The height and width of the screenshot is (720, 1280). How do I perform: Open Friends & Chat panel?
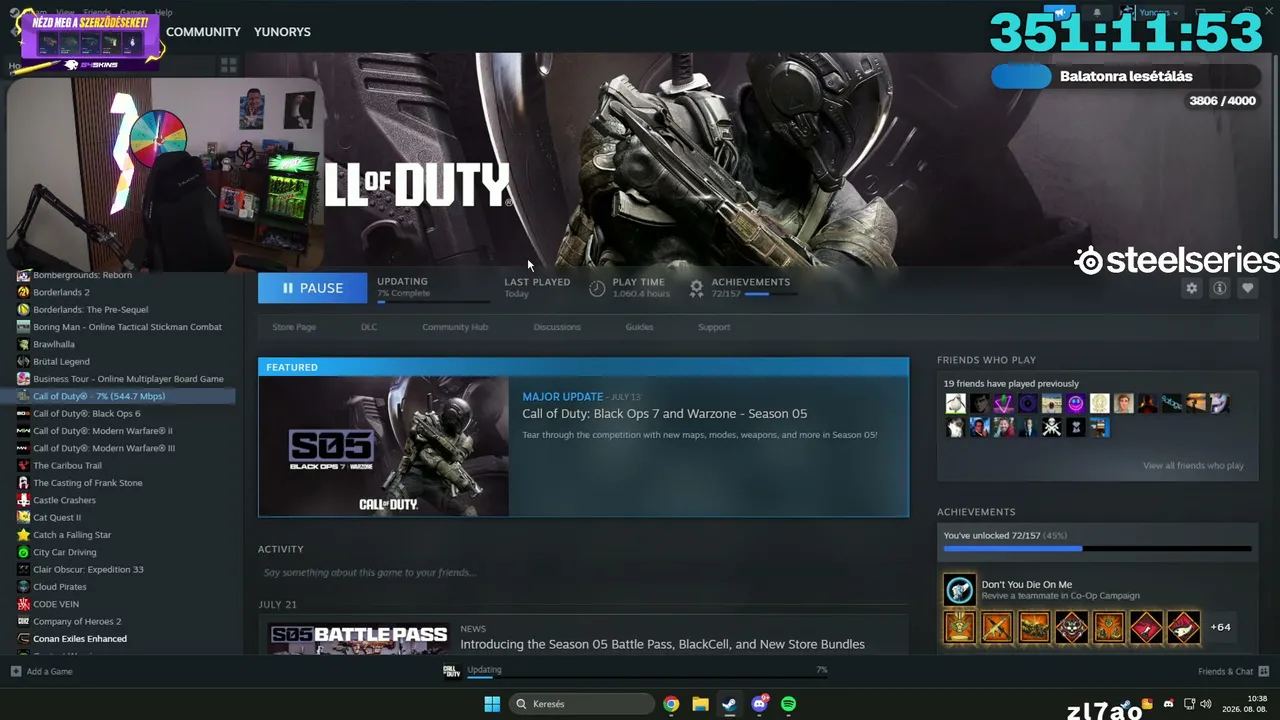click(1233, 671)
